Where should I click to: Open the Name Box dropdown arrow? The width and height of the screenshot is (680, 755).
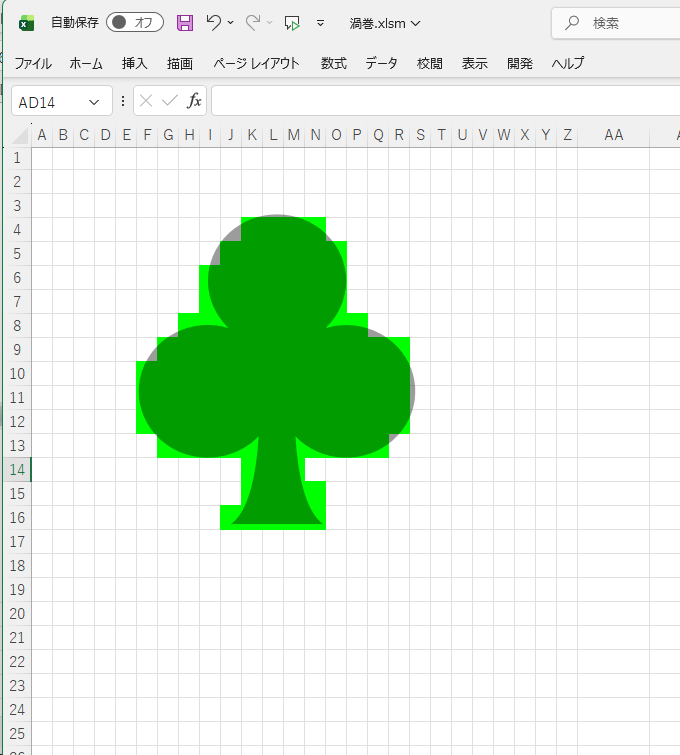(94, 102)
